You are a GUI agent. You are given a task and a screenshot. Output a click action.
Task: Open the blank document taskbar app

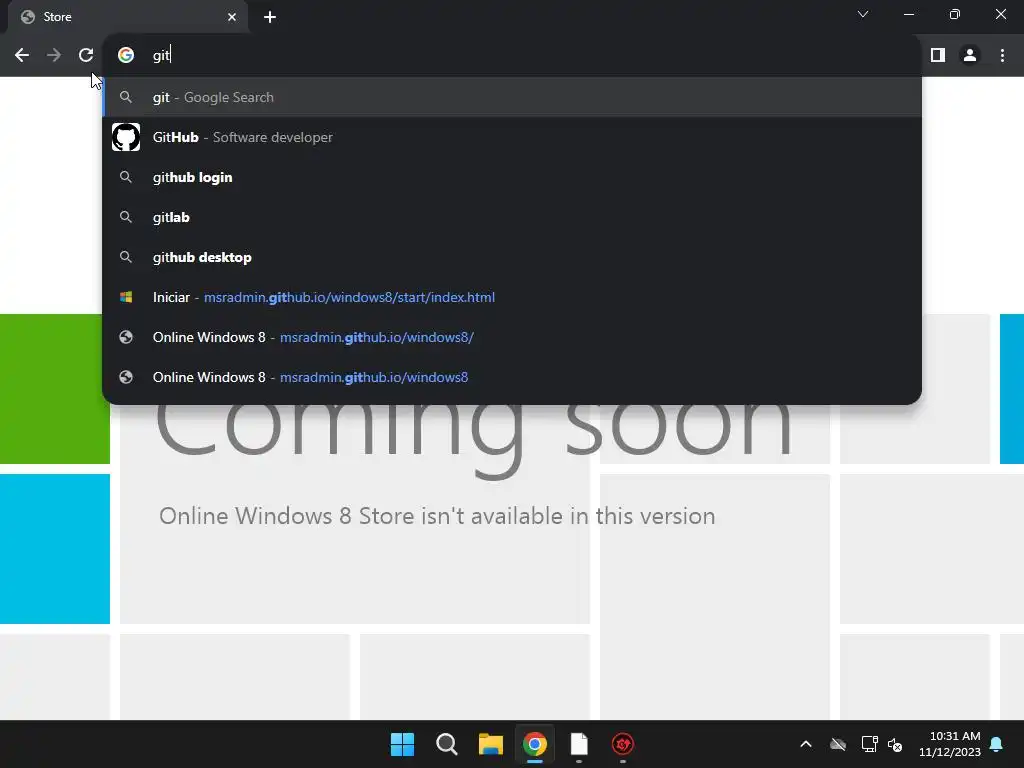pyautogui.click(x=579, y=744)
